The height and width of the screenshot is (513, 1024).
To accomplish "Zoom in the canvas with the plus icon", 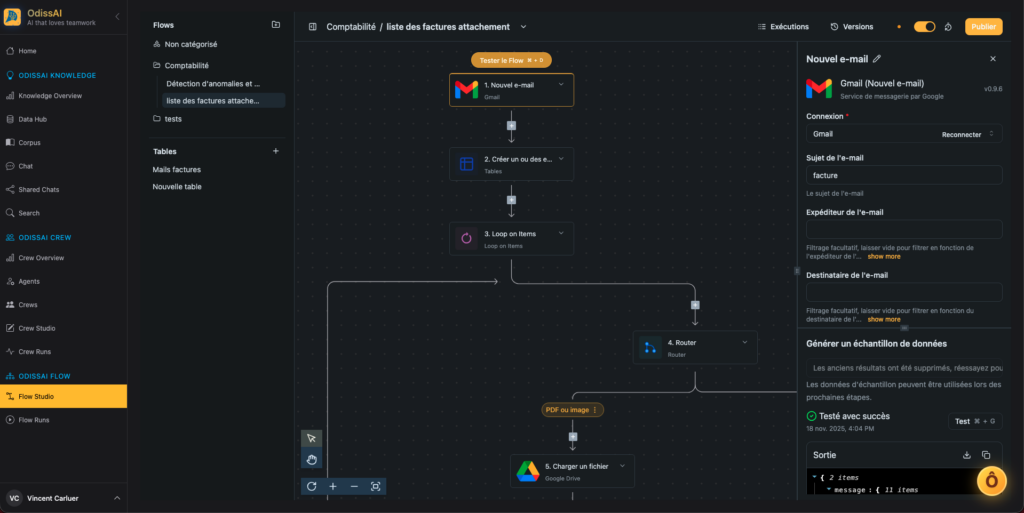I will point(333,486).
